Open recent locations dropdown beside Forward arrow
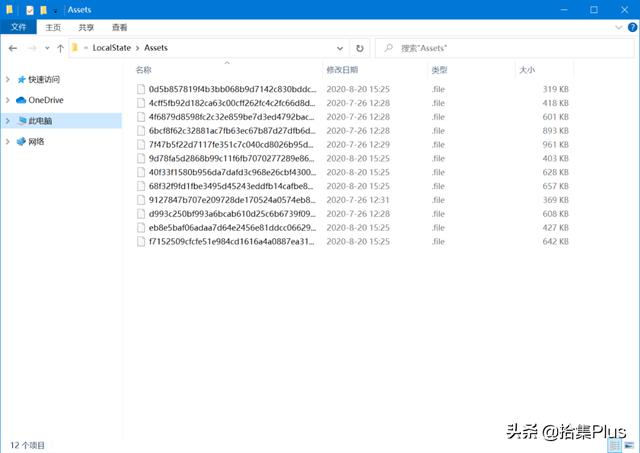The image size is (640, 453). [47, 47]
